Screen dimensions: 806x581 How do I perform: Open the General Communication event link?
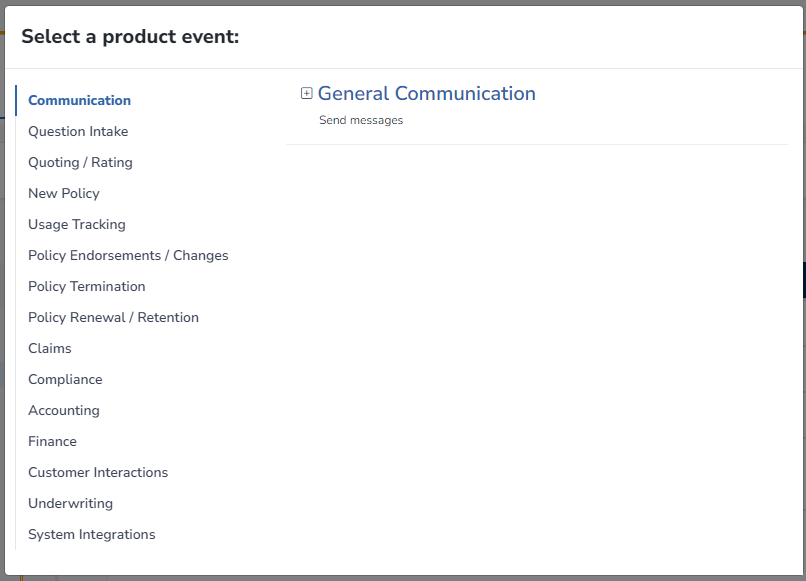pyautogui.click(x=427, y=94)
